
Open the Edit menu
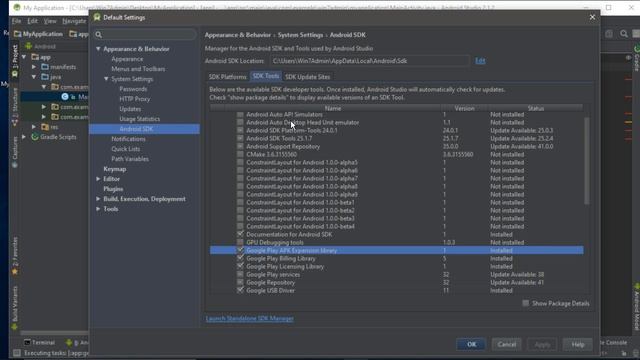point(32,21)
